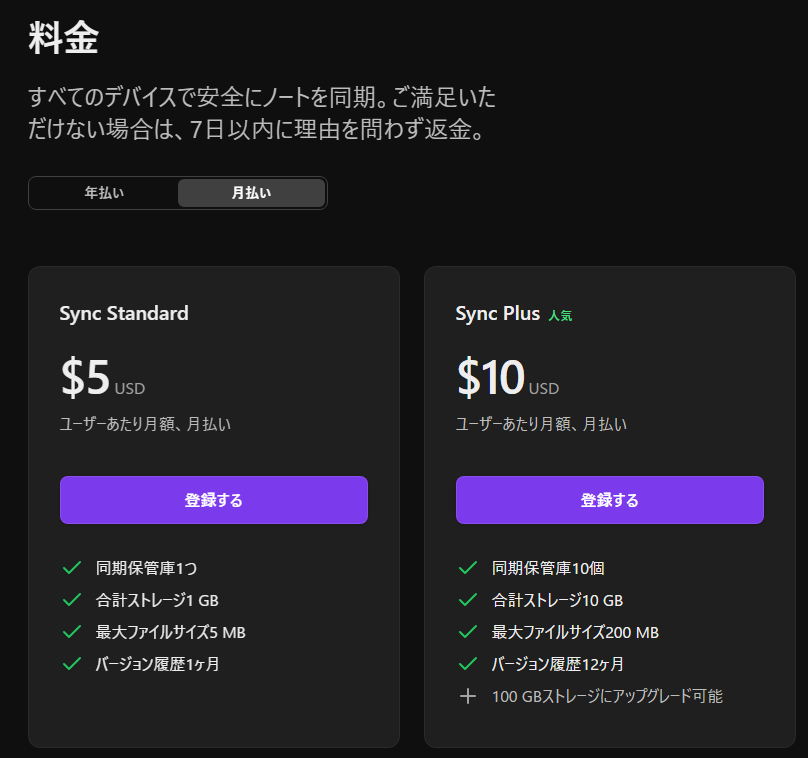Screen dimensions: 808x758
Task: Click the plus icon for 100 GB upgrade
Action: [467, 696]
